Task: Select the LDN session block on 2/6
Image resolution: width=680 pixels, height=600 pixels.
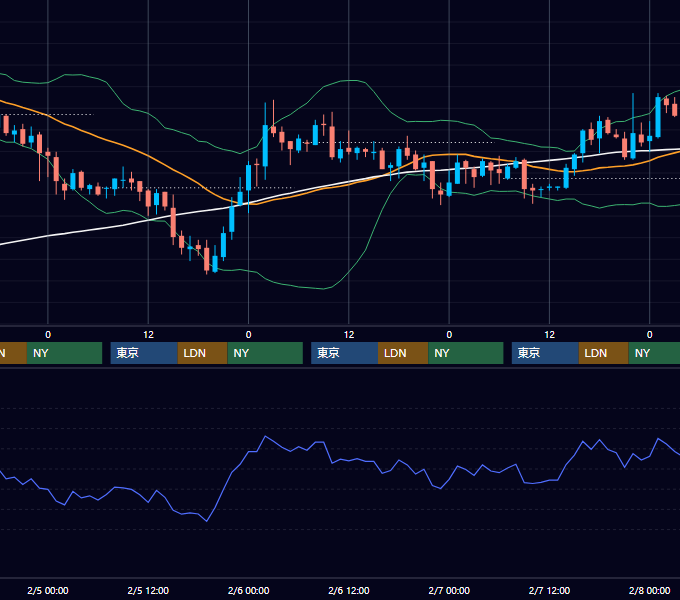Action: click(x=403, y=353)
